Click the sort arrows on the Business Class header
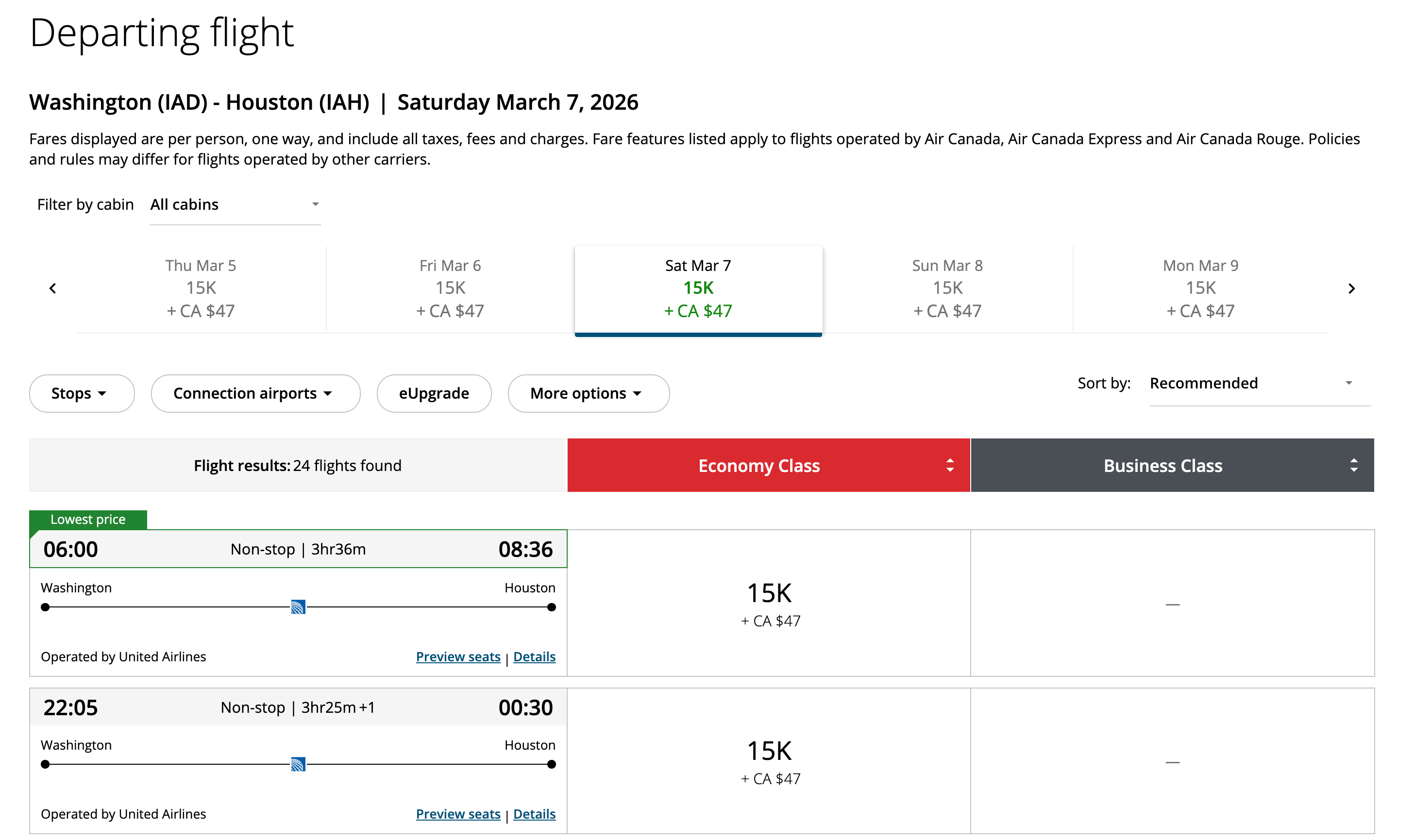 [1353, 465]
